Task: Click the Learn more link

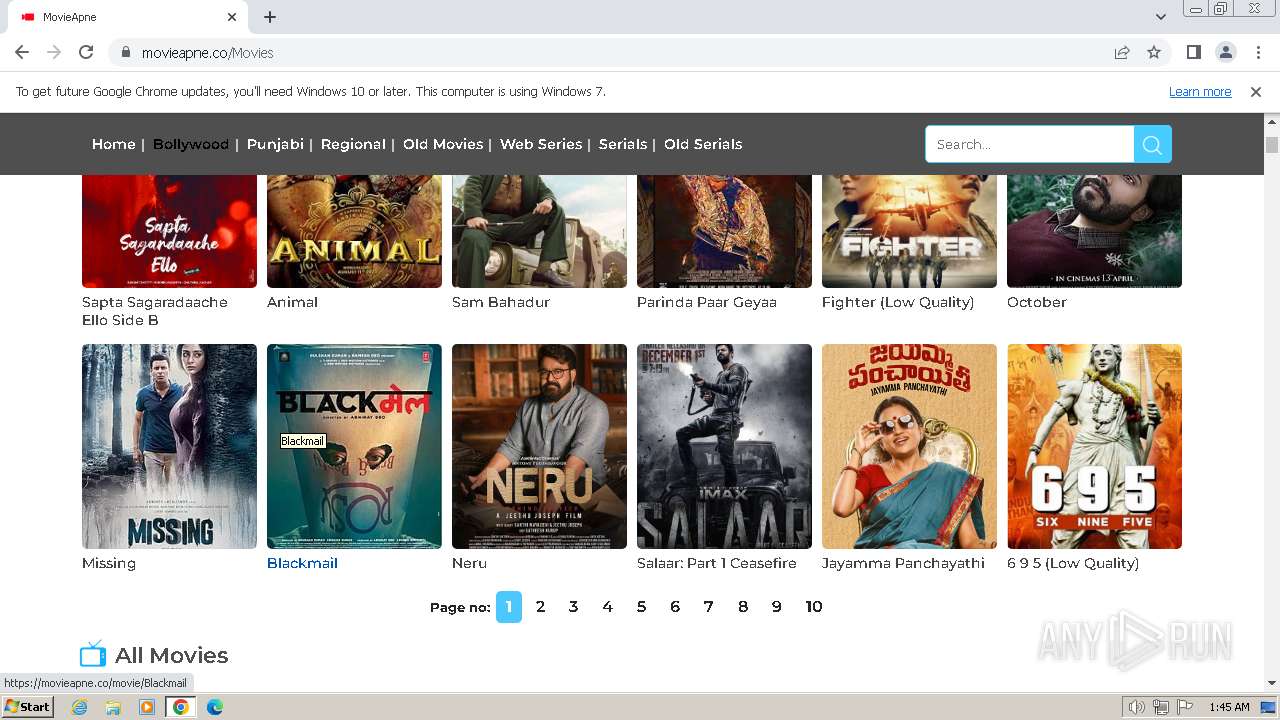Action: (x=1200, y=91)
